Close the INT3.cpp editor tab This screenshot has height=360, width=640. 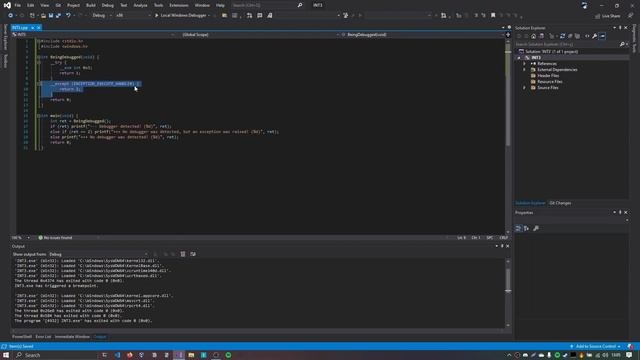[39, 28]
